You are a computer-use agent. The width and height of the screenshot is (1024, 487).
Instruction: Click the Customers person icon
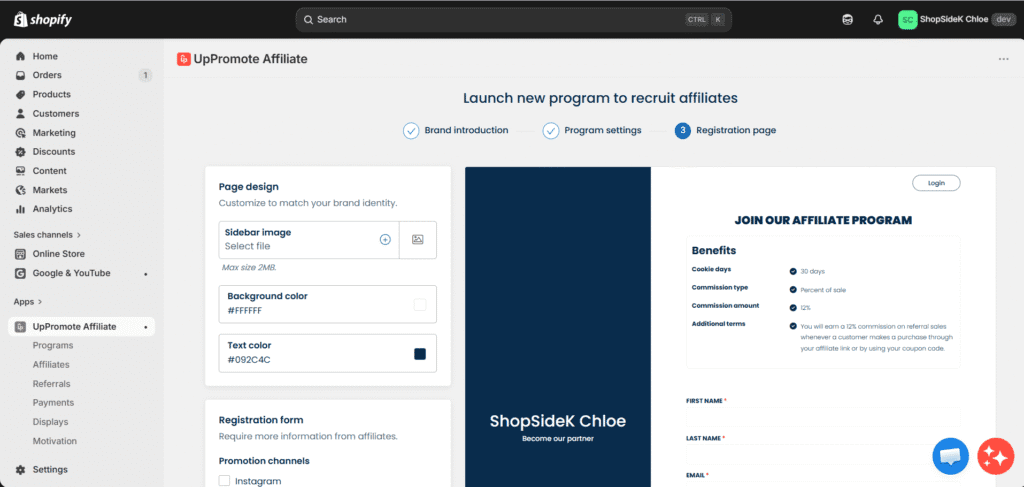point(20,114)
